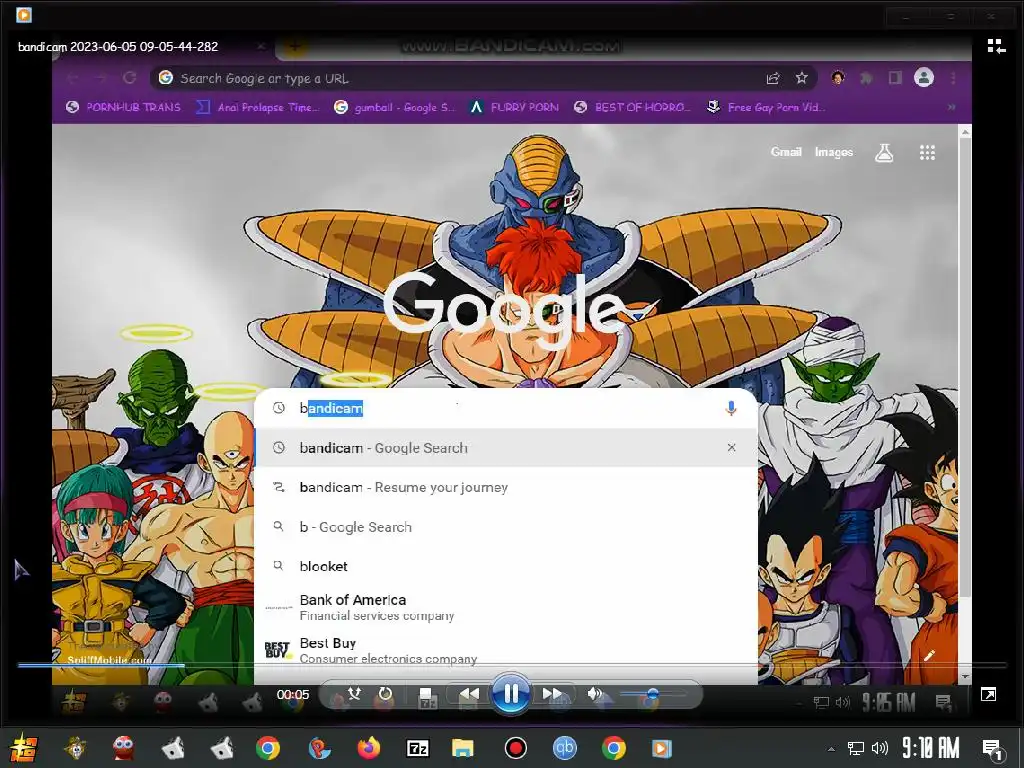Choose the b - Google Search suggestion

(505, 527)
